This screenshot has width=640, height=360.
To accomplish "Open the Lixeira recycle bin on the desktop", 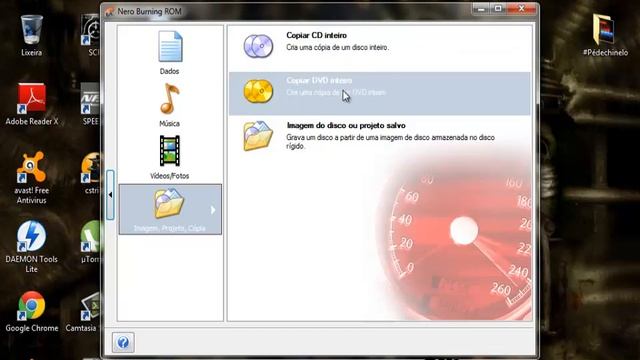I will (x=31, y=36).
